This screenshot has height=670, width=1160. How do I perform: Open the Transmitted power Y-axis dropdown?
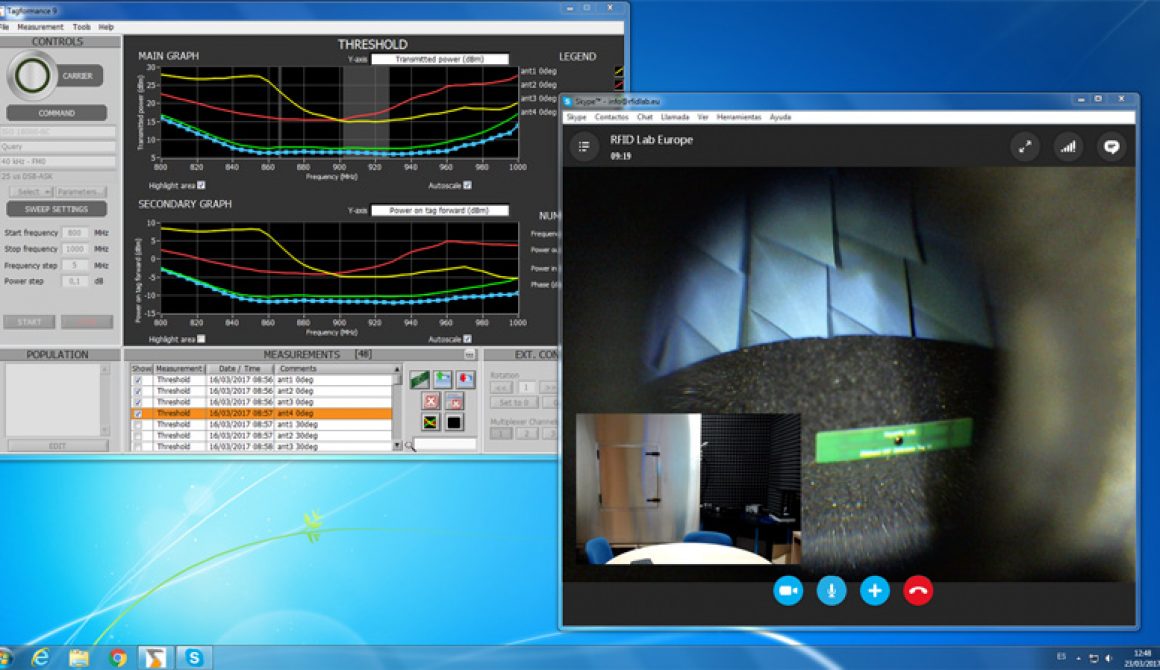[440, 57]
